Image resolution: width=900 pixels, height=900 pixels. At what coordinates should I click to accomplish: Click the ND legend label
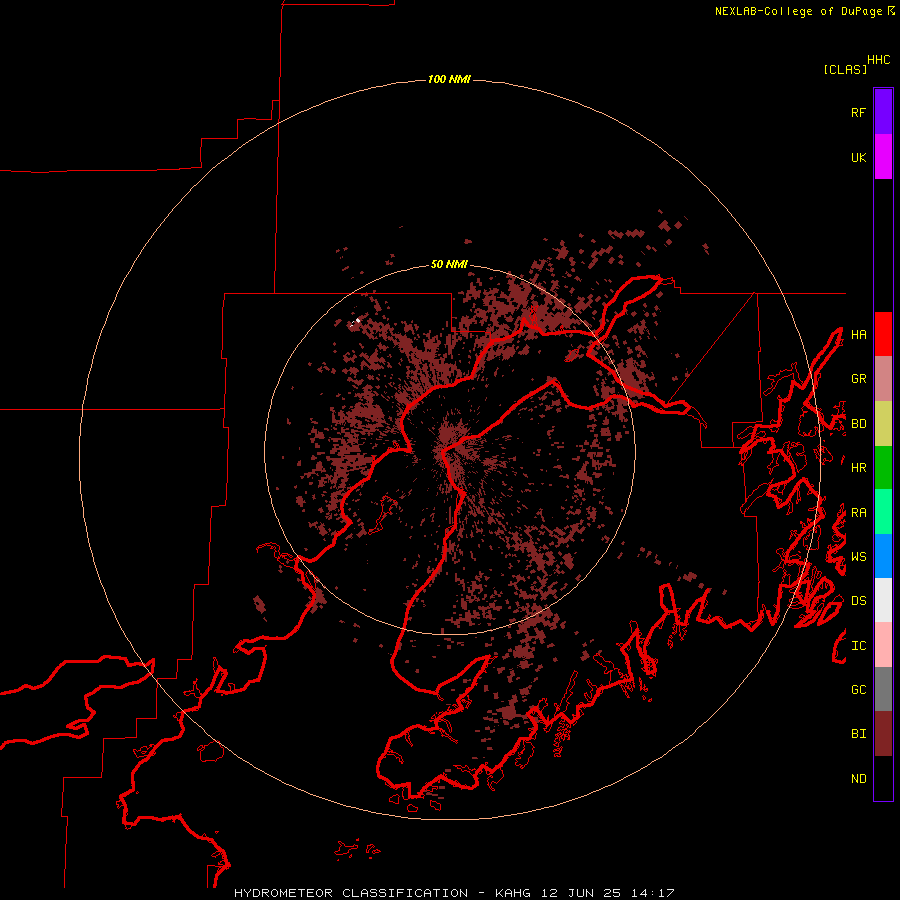pyautogui.click(x=858, y=779)
